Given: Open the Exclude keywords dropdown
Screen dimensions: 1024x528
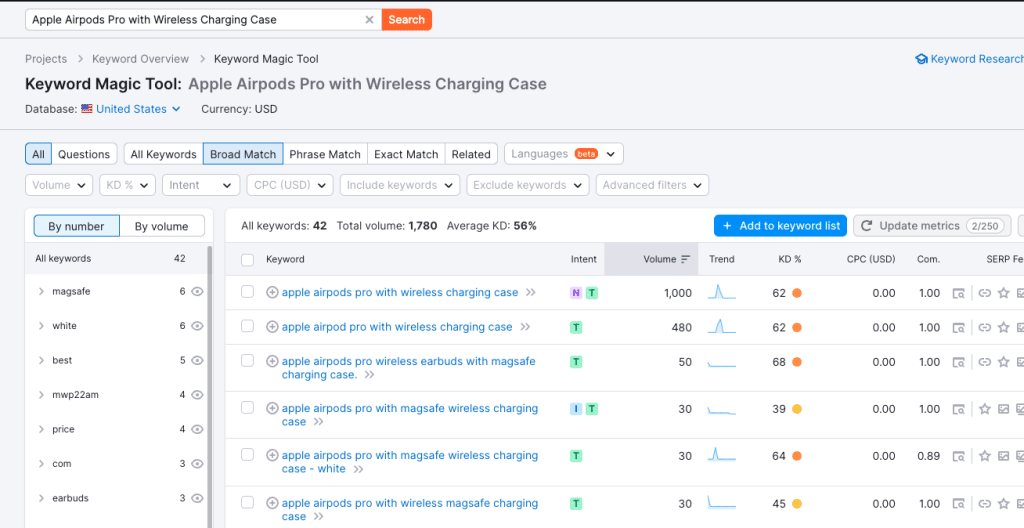Looking at the screenshot, I should [528, 186].
